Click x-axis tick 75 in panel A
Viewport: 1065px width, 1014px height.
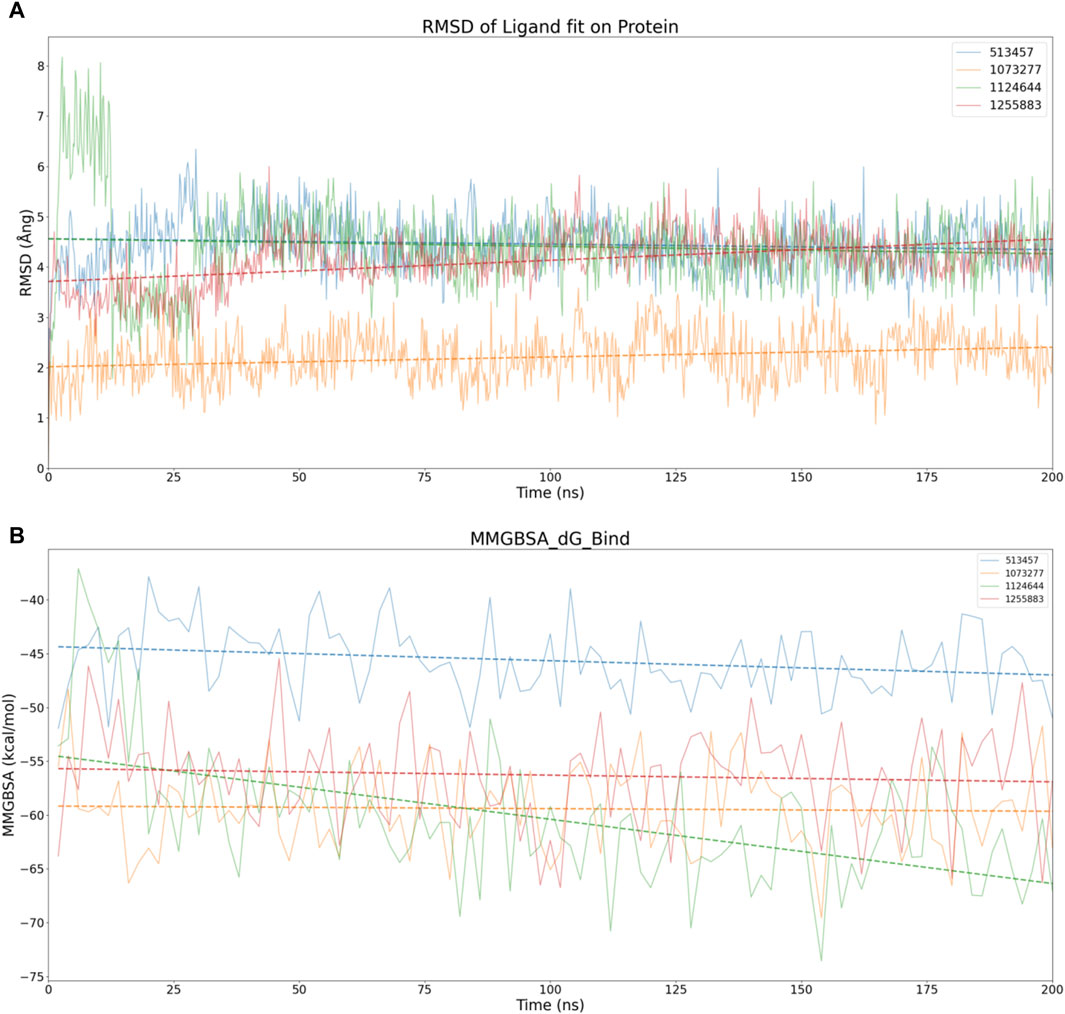[x=425, y=477]
